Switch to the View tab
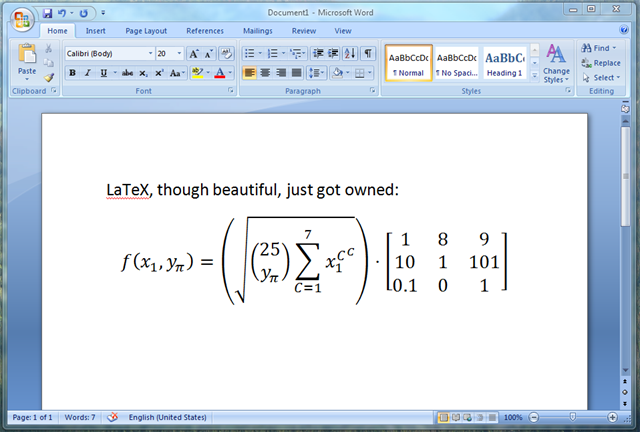This screenshot has width=640, height=432. click(343, 31)
